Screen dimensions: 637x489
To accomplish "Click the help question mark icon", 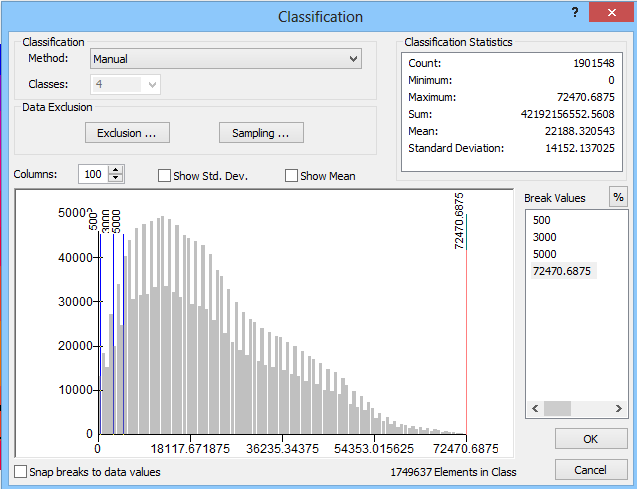I will [575, 12].
